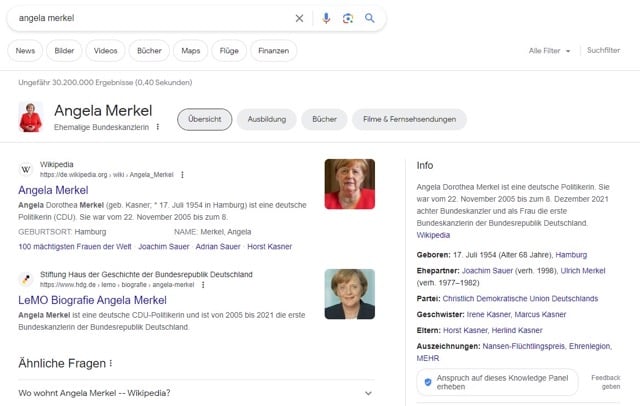This screenshot has width=640, height=406.
Task: Open Horst Kasner sitelink under Wikipedia result
Action: [x=269, y=246]
